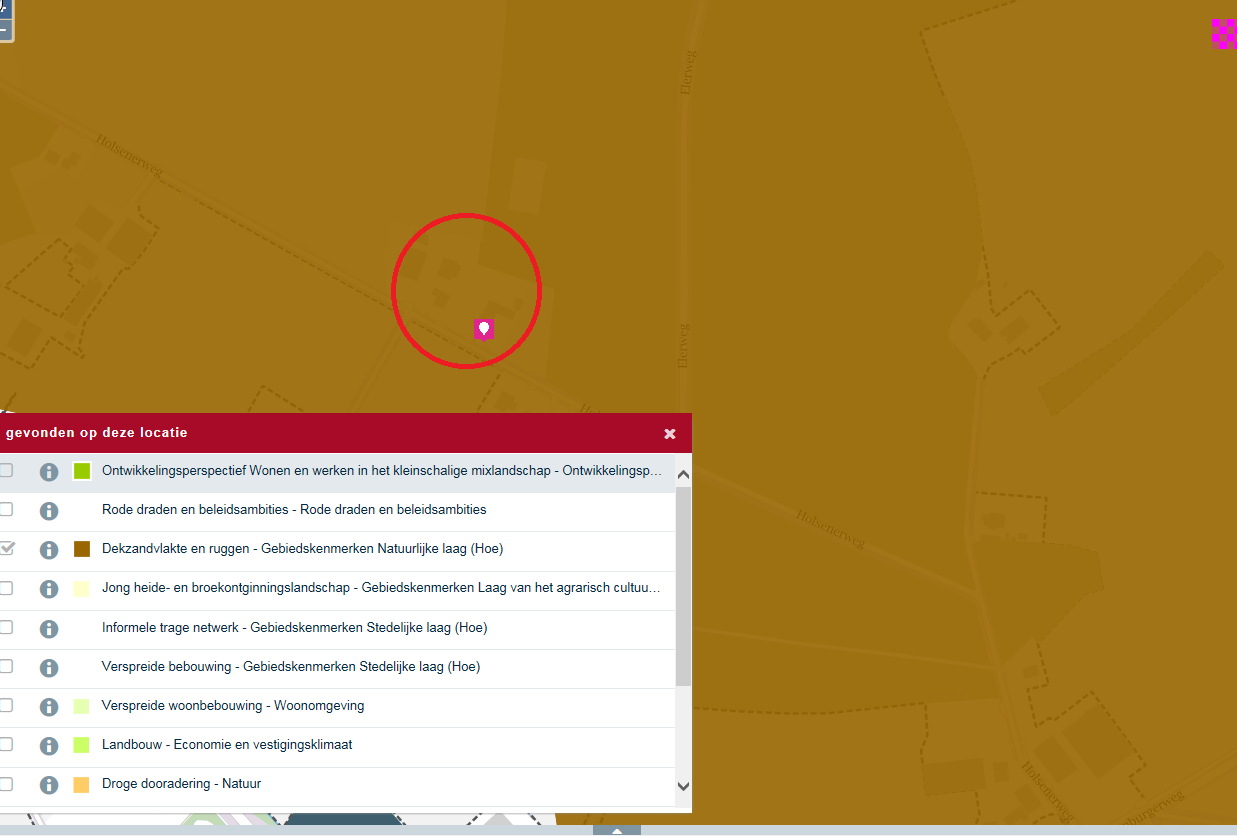Enable Verspreide woonbebouwing layer checkbox
The image size is (1237, 836).
[6, 705]
